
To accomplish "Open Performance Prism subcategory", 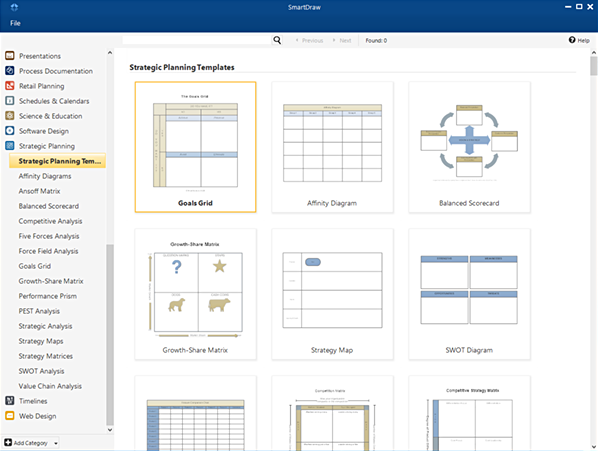I will coord(48,296).
